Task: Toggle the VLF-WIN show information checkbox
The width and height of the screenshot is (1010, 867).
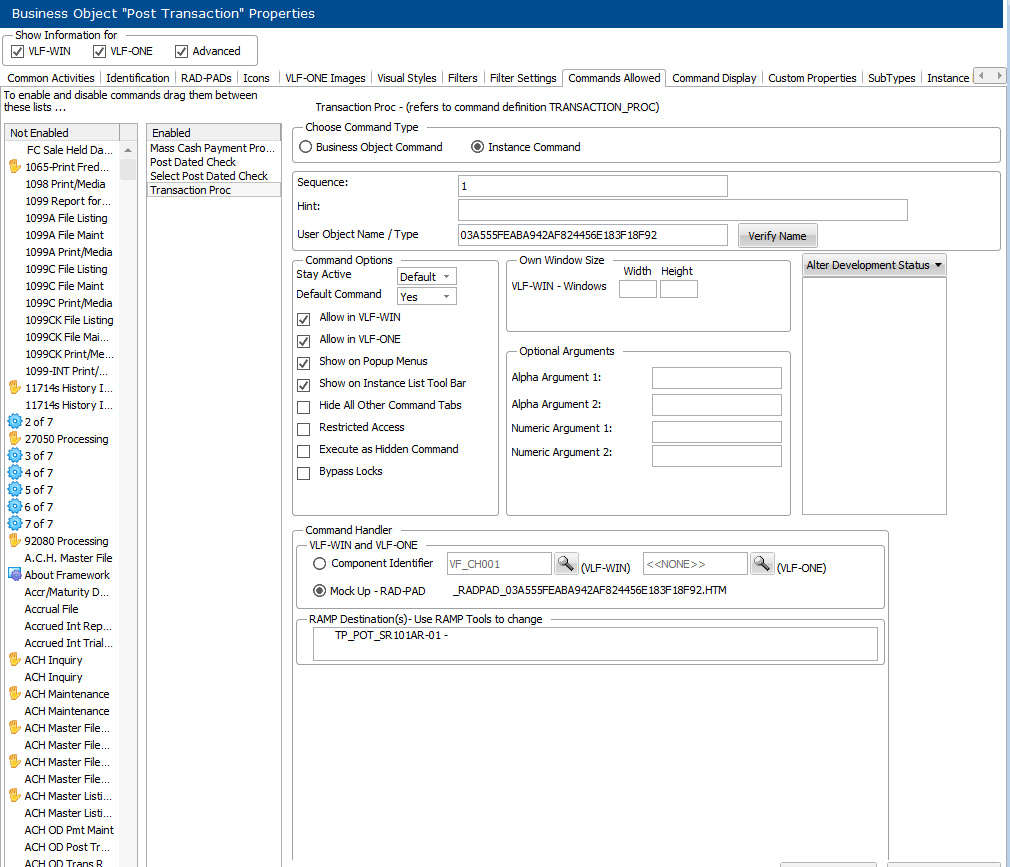Action: [x=18, y=52]
